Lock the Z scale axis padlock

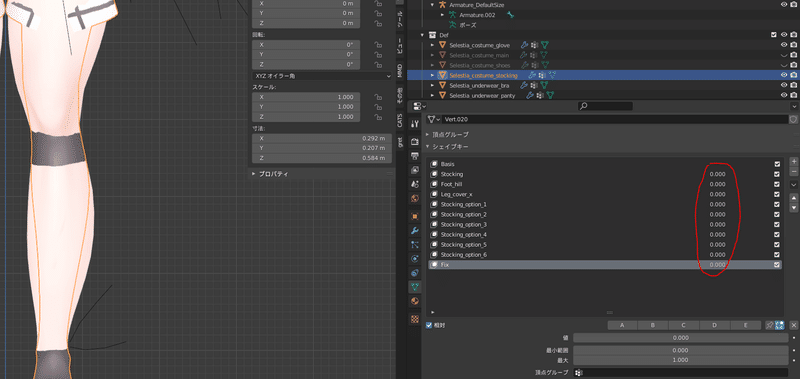[378, 117]
